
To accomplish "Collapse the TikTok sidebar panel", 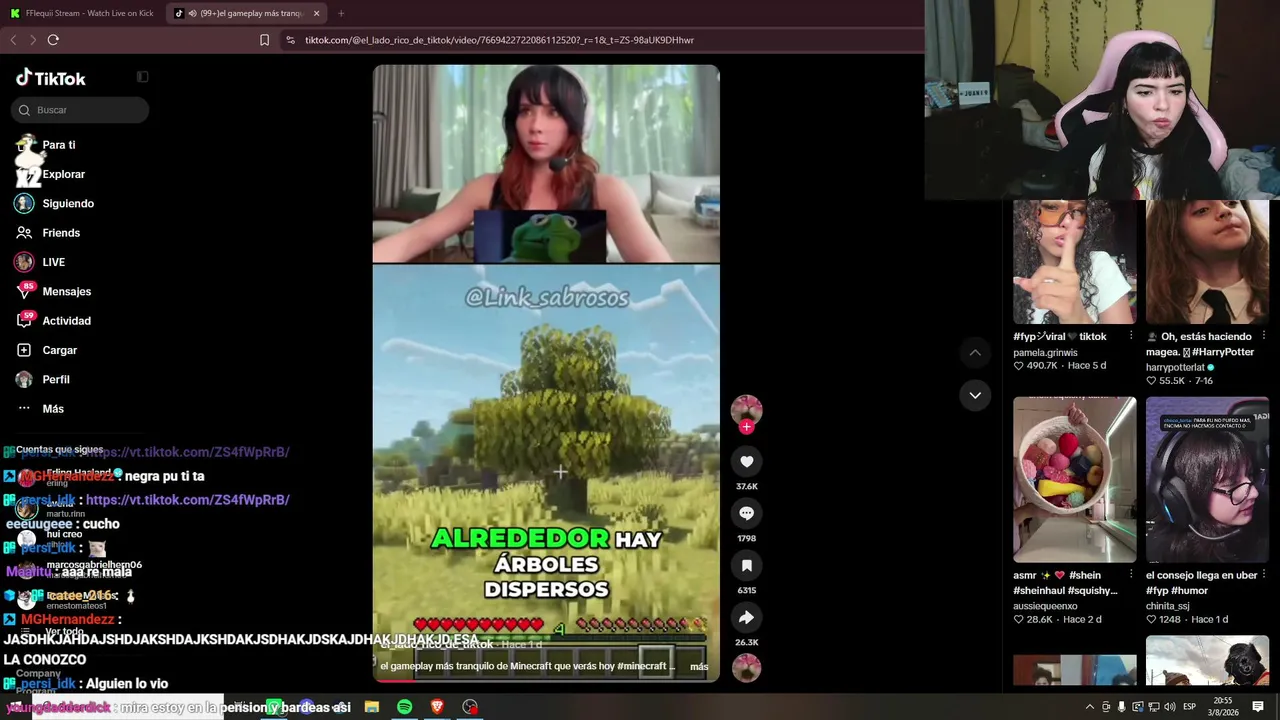I will pos(143,77).
